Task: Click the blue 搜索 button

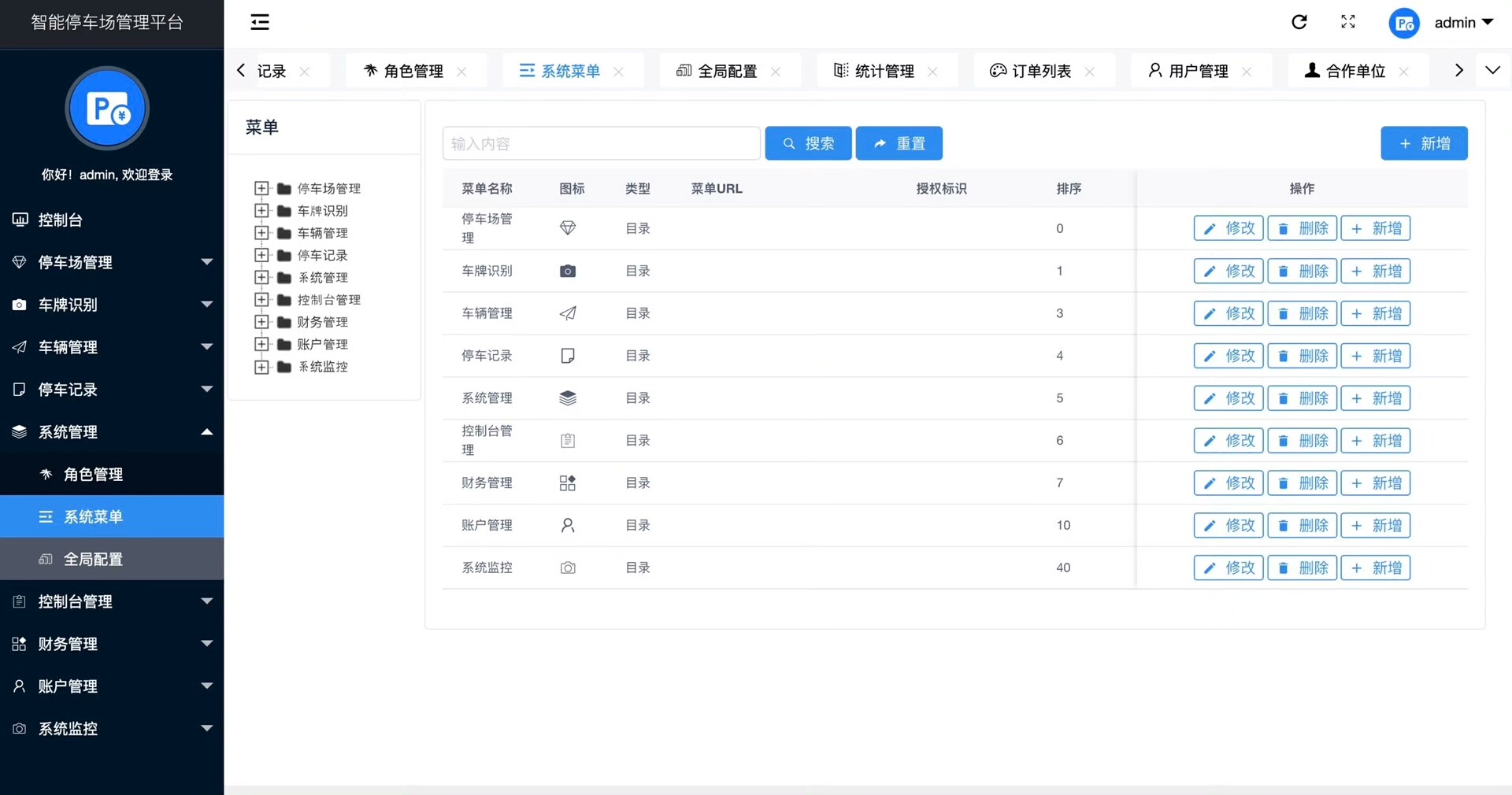Action: [x=808, y=143]
